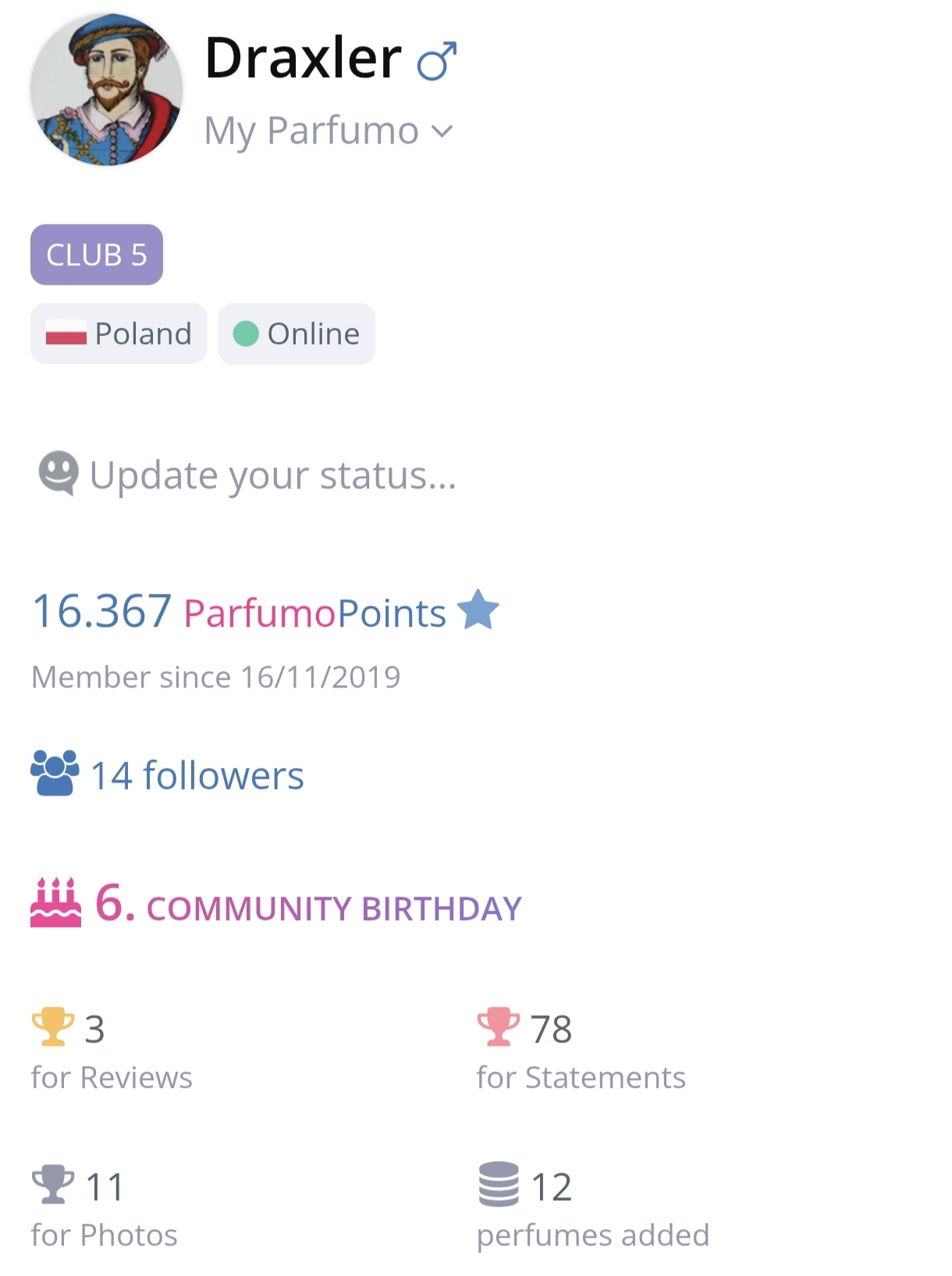
Task: Click the status smiley speech bubble icon
Action: point(59,473)
